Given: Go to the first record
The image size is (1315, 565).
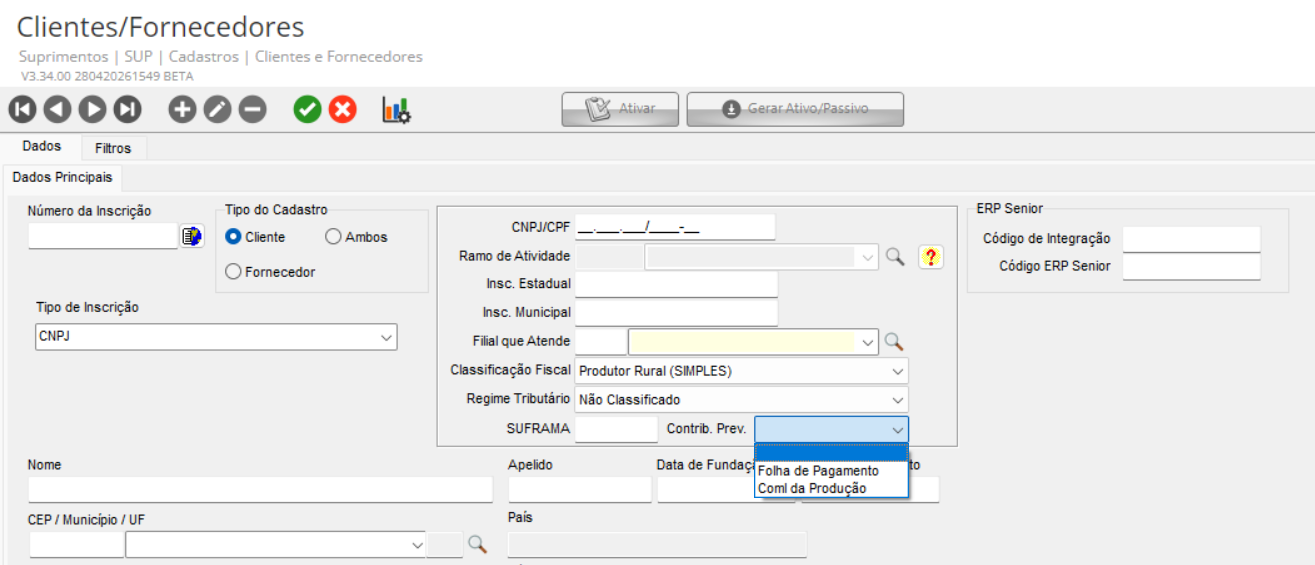Looking at the screenshot, I should (22, 110).
